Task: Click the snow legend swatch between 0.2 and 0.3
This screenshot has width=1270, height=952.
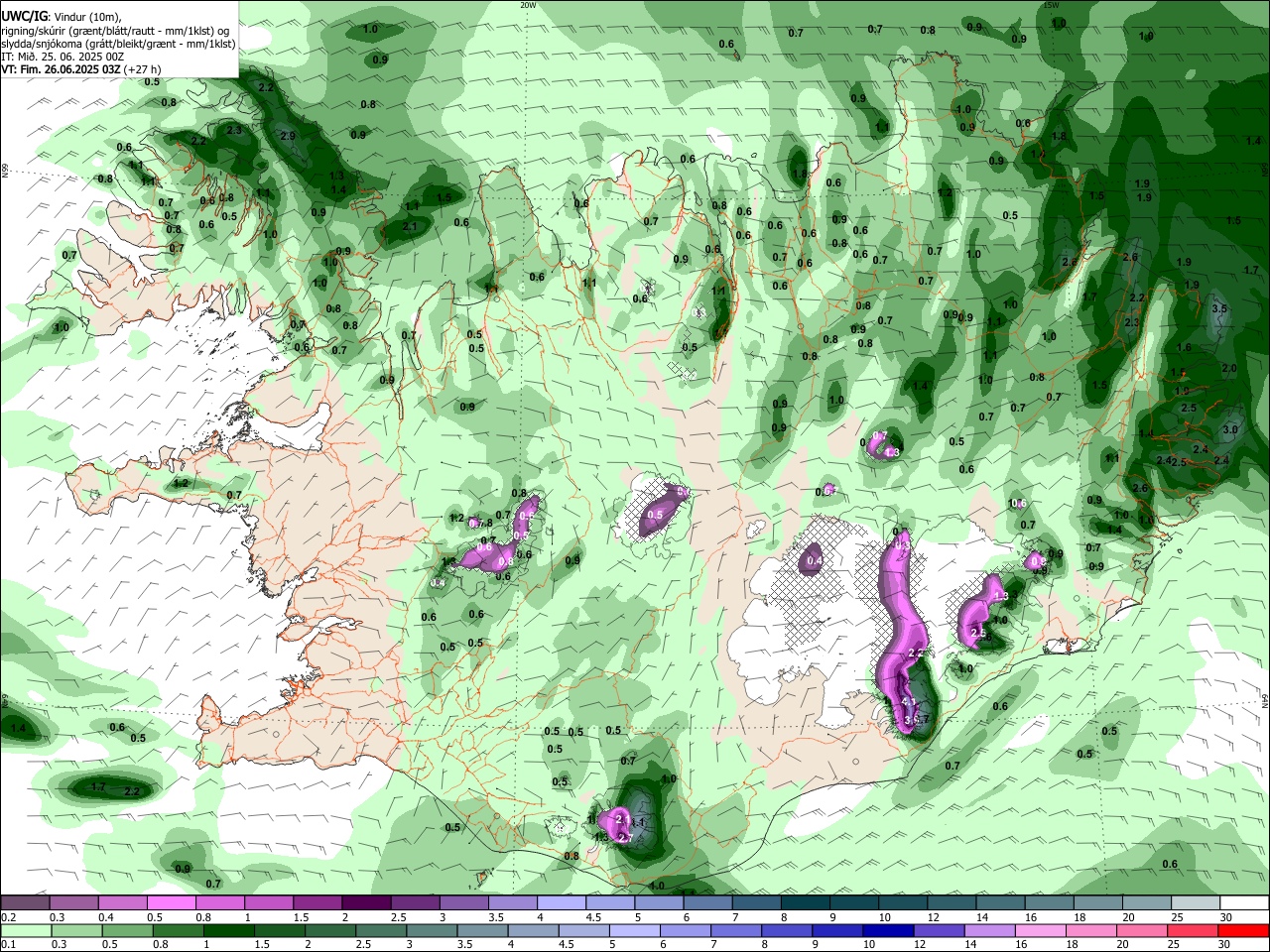Action: (x=25, y=903)
